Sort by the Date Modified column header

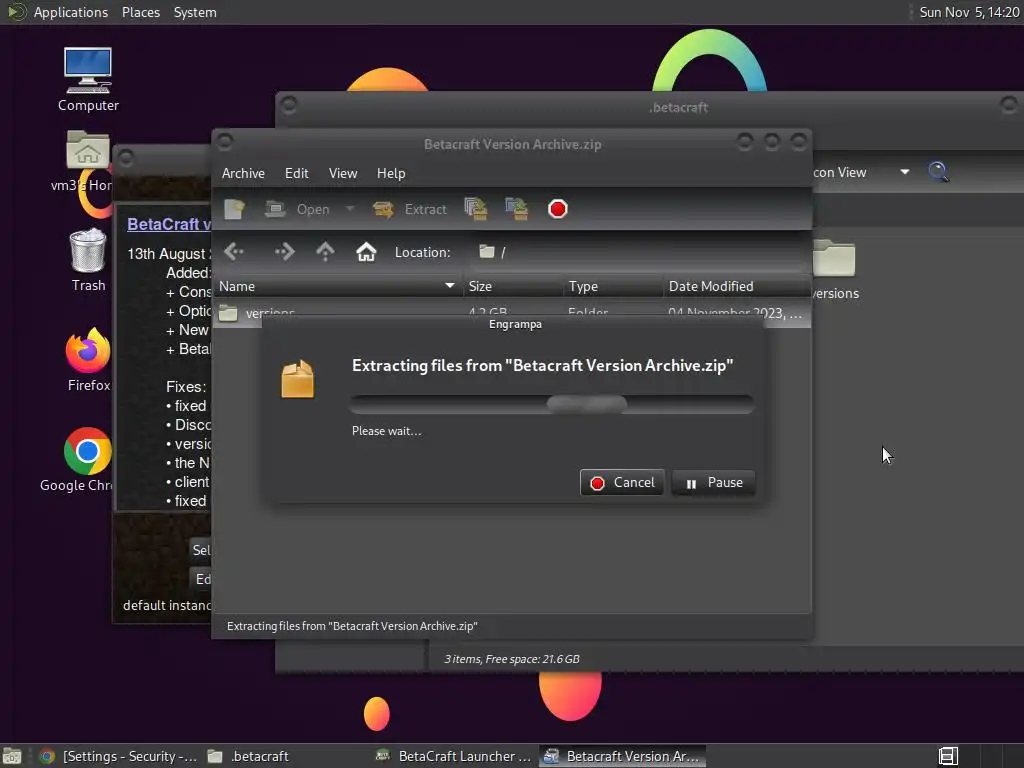click(737, 286)
